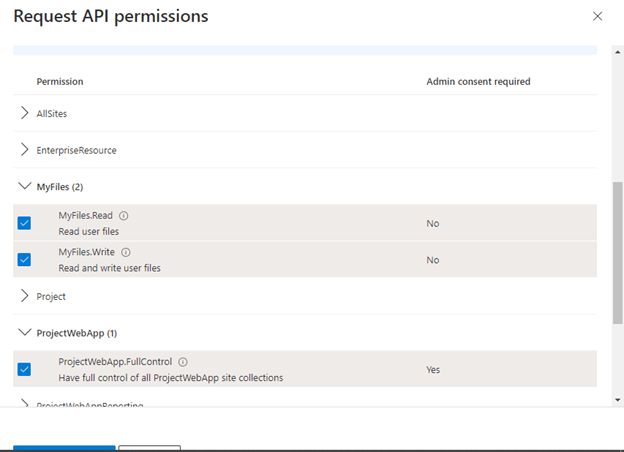Show info for MyFiles.Write permission
Screen dimensions: 624x452
coord(126,252)
